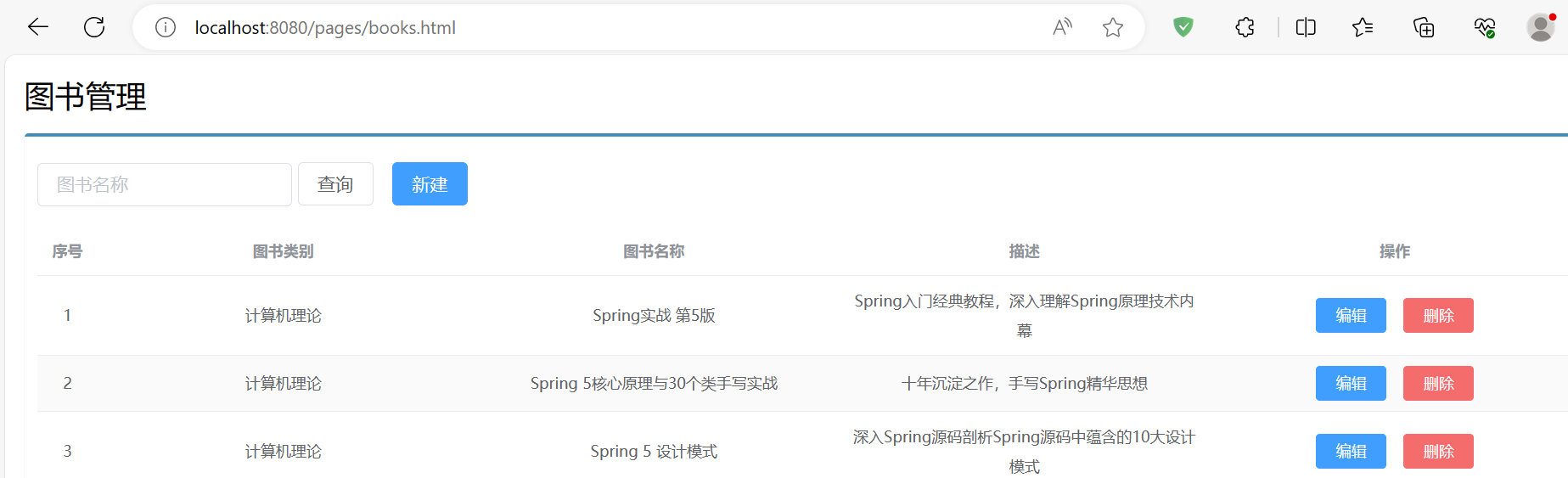Click 计算机理论 in row 2
Viewport: 1568px width, 478px height.
click(284, 383)
